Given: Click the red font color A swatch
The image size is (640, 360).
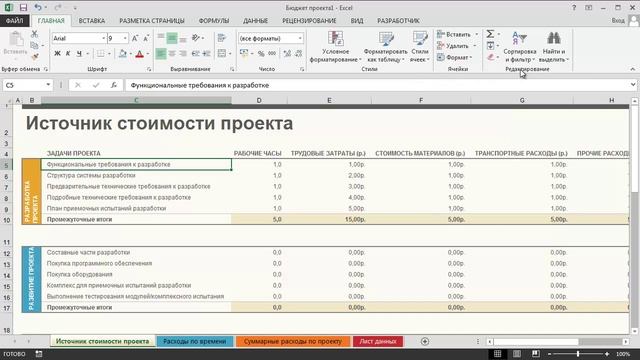Looking at the screenshot, I should click(x=140, y=53).
